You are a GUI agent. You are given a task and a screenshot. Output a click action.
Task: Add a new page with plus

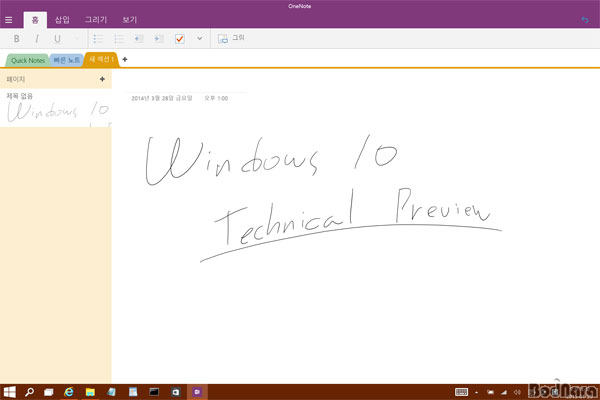[x=102, y=79]
